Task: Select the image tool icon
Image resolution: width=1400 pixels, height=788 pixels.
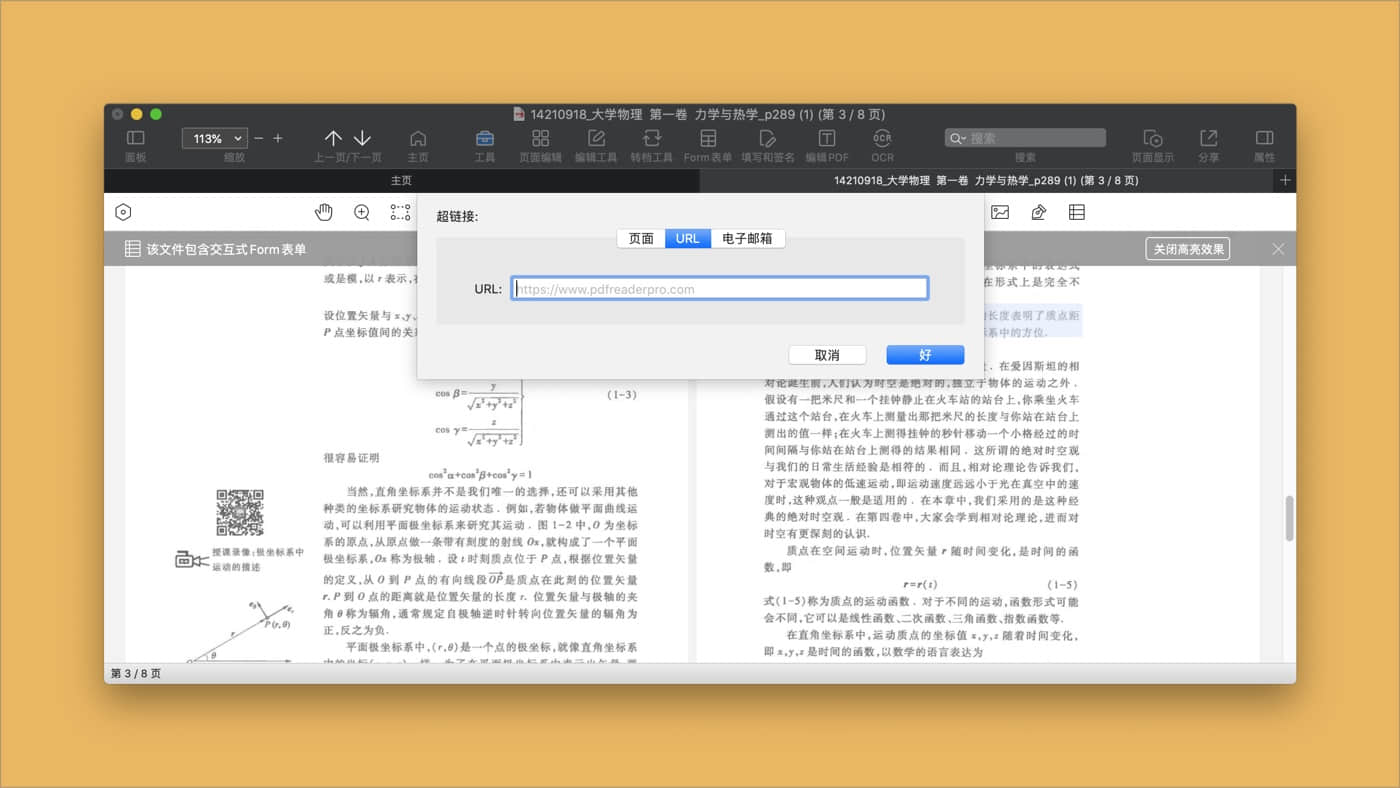Action: click(1000, 212)
